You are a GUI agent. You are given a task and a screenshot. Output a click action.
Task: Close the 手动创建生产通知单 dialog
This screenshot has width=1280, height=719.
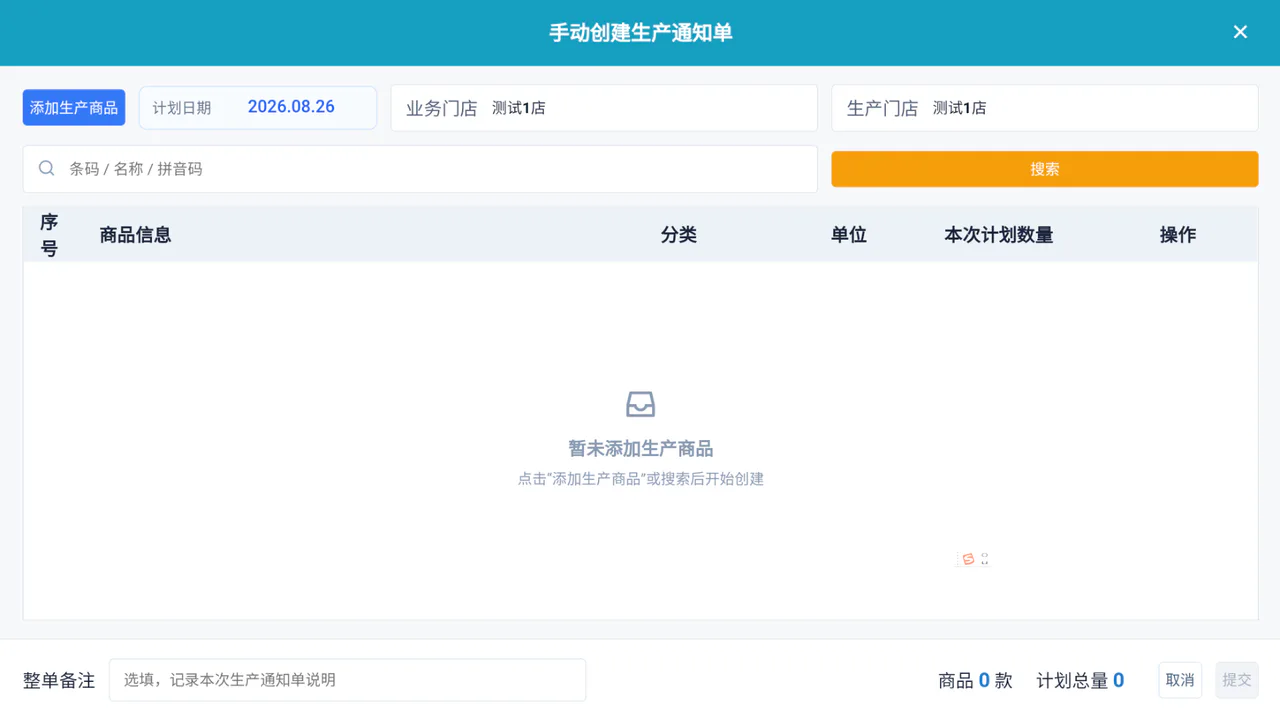pos(1240,32)
